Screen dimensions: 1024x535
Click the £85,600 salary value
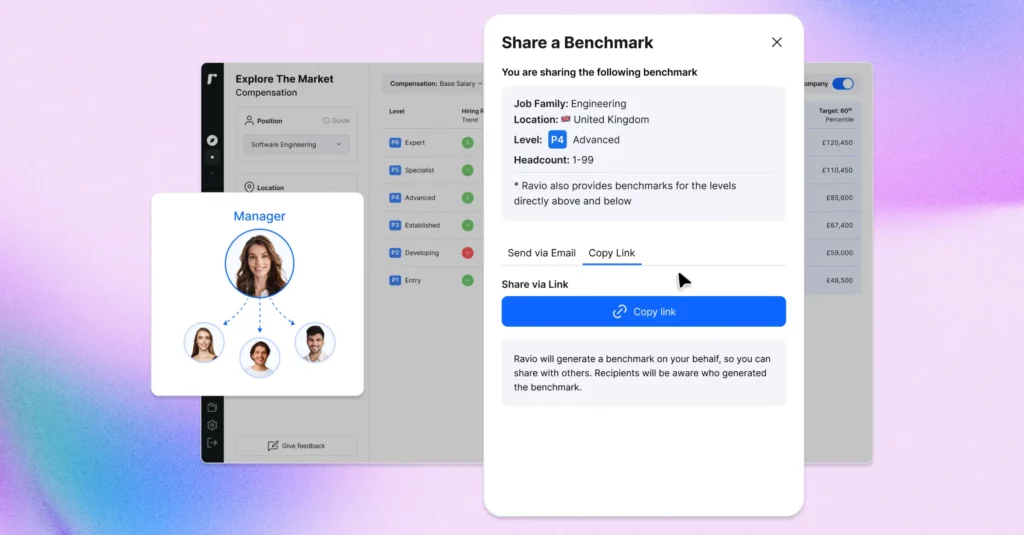click(839, 197)
